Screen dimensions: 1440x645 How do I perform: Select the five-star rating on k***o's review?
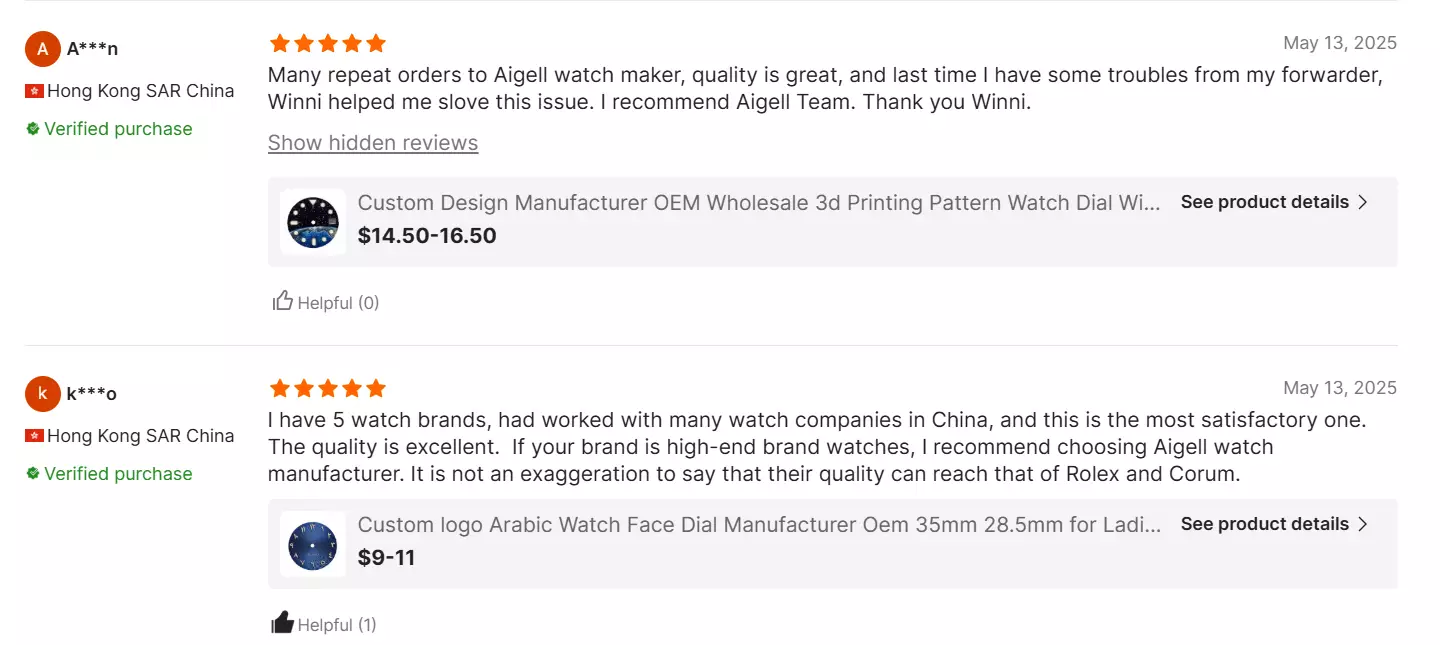[376, 388]
